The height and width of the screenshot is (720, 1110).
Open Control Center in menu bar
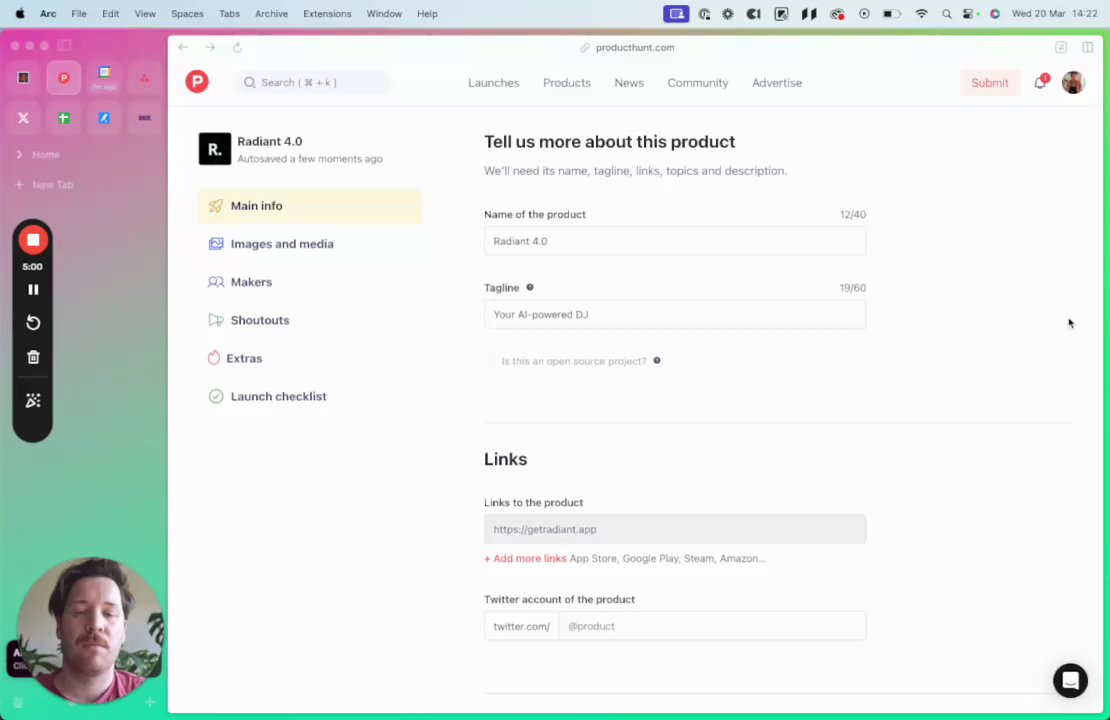point(969,13)
